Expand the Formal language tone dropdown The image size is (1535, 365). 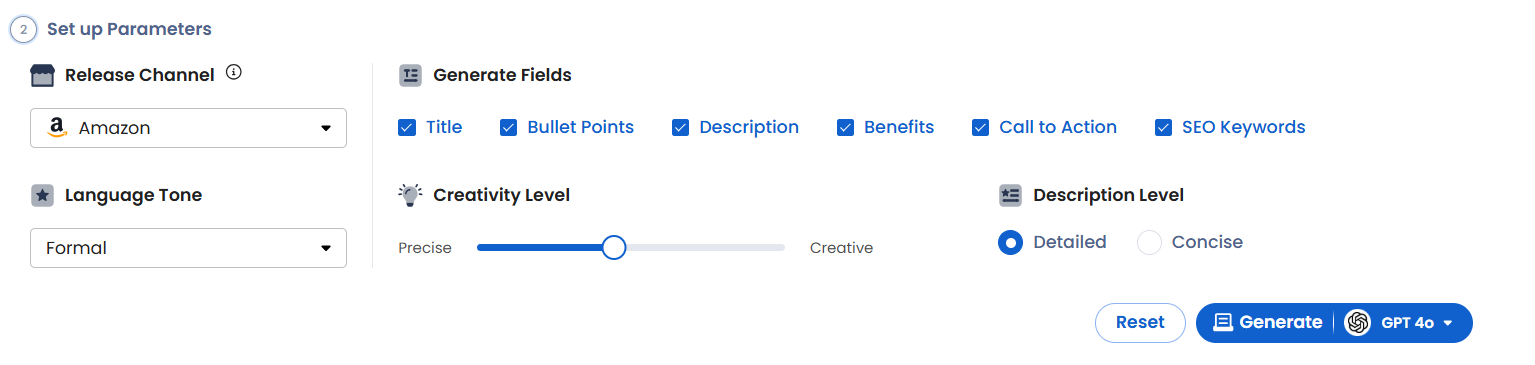(189, 248)
